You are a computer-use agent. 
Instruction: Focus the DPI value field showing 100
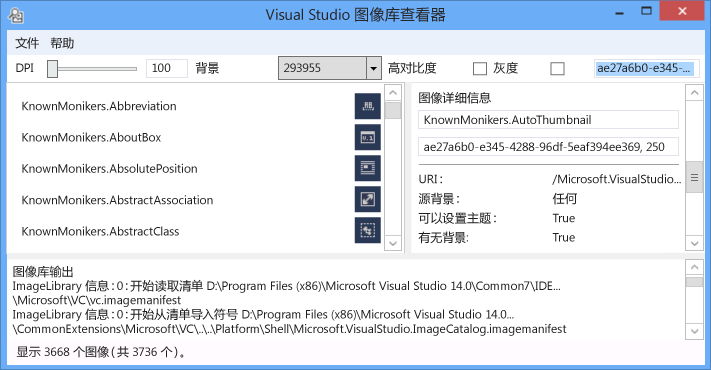pyautogui.click(x=166, y=68)
